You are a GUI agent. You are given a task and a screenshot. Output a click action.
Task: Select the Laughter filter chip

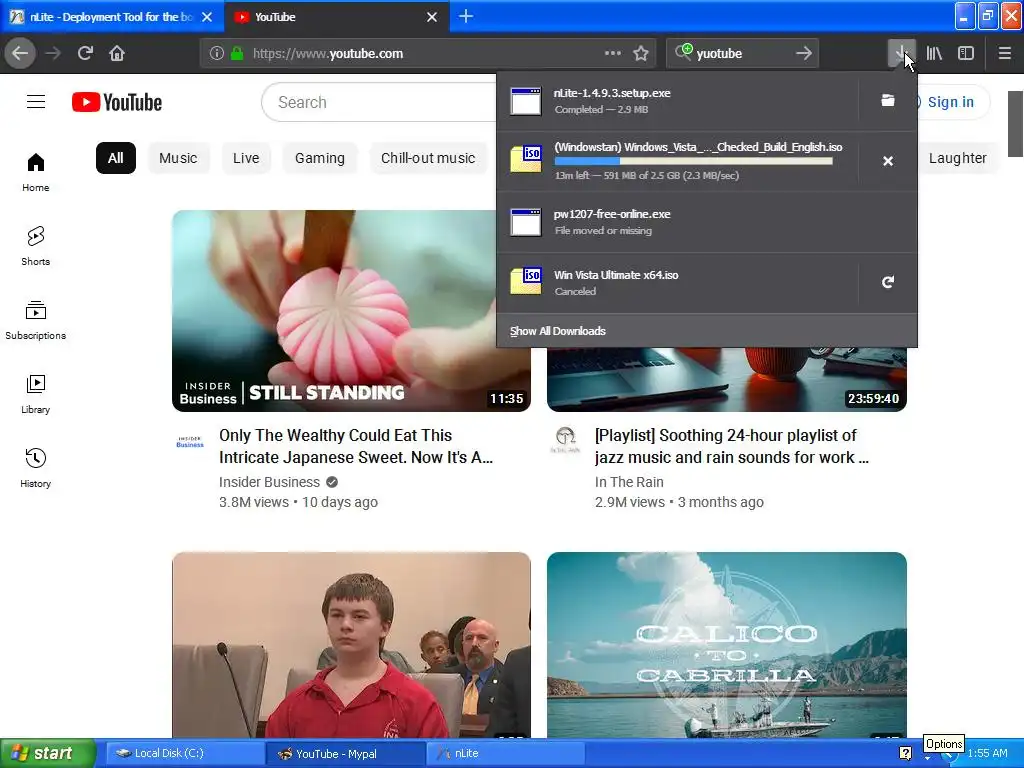(x=957, y=158)
